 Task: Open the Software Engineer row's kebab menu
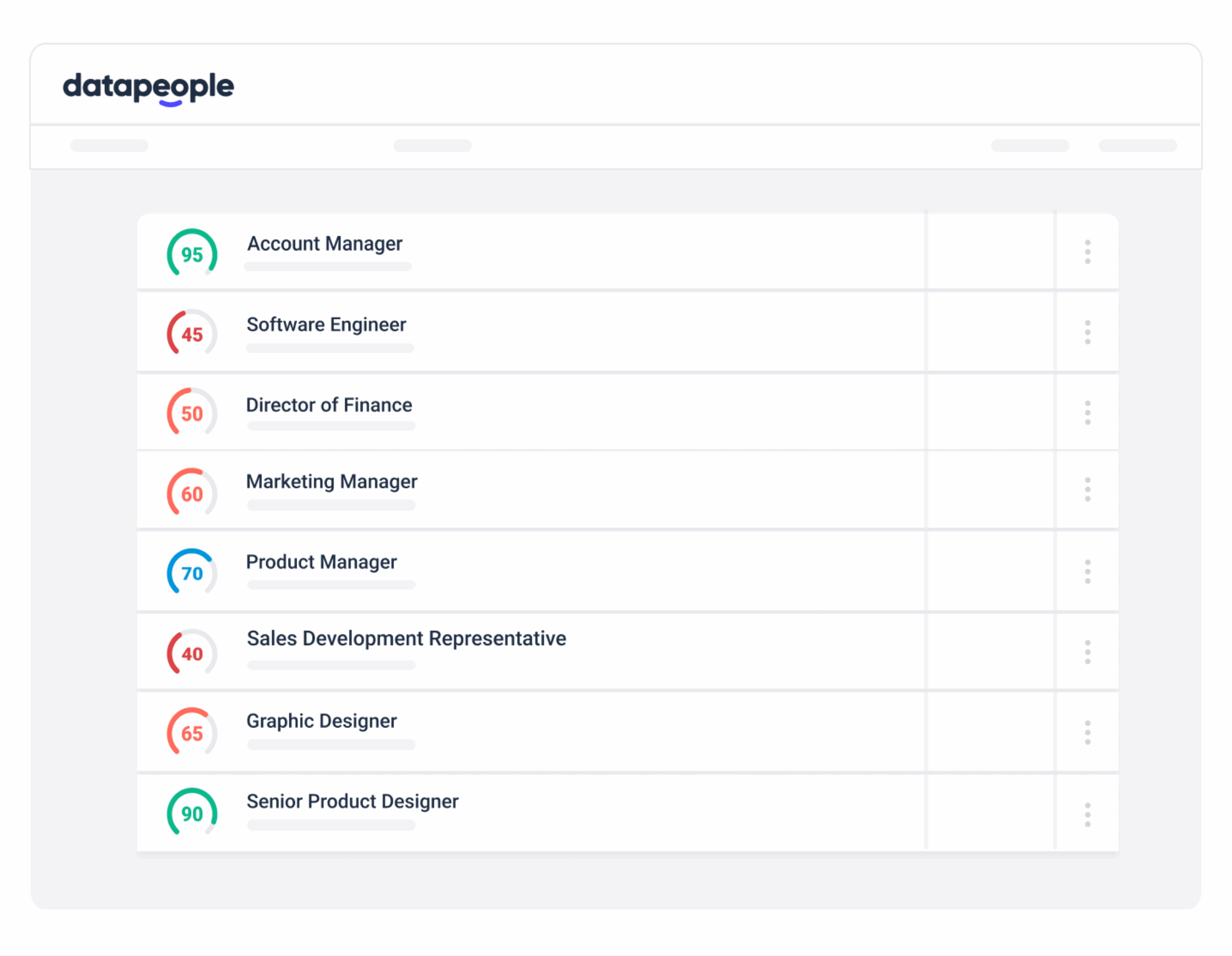coord(1087,332)
